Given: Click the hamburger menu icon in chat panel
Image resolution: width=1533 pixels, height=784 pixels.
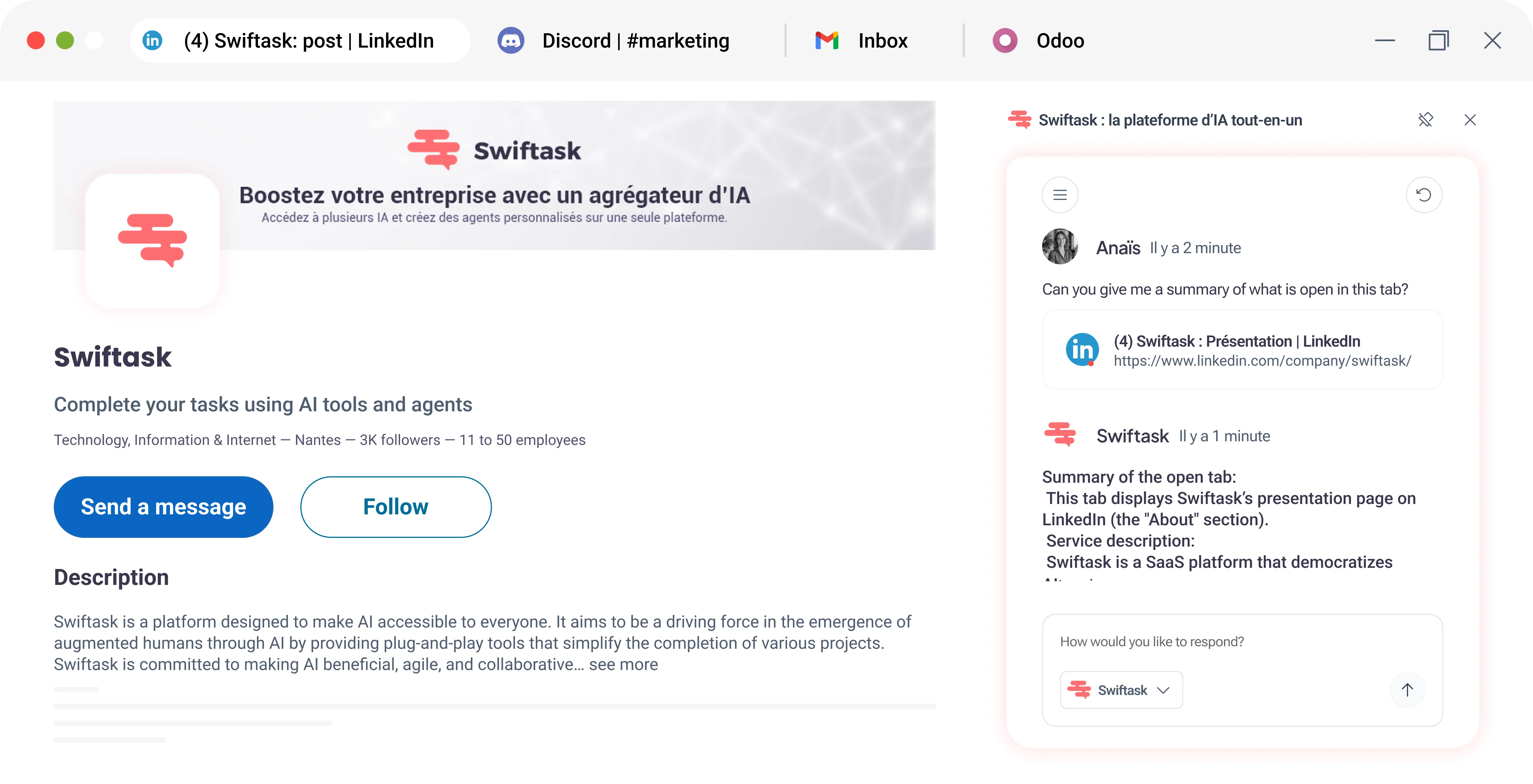Looking at the screenshot, I should coord(1059,195).
